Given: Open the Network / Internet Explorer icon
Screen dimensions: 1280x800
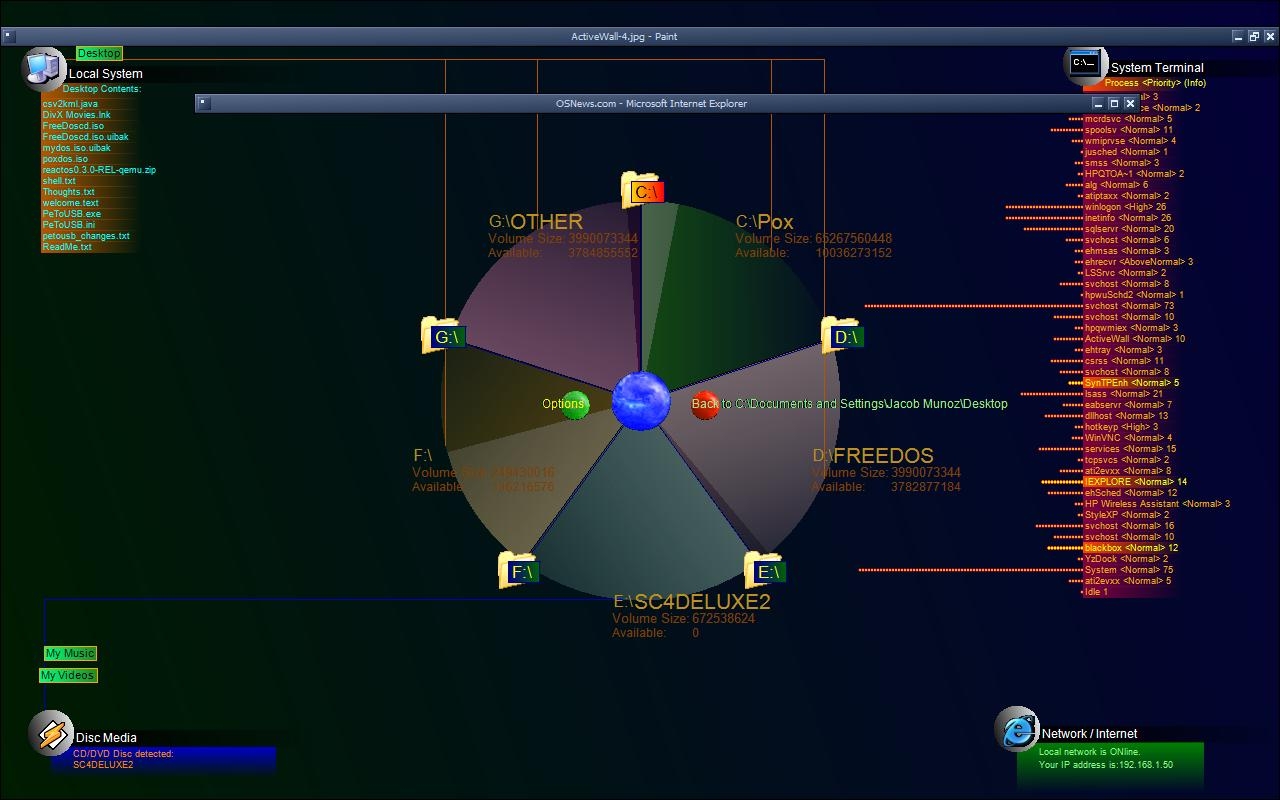Looking at the screenshot, I should click(x=1017, y=729).
